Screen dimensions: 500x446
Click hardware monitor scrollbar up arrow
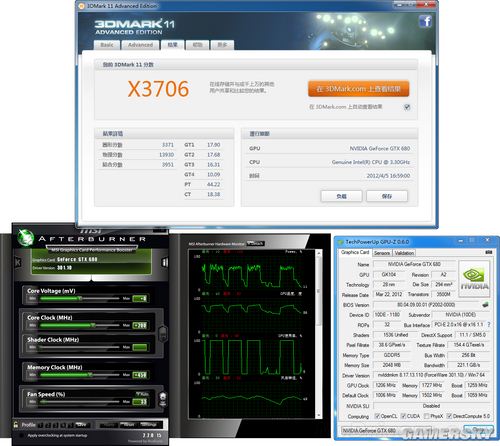tap(318, 253)
